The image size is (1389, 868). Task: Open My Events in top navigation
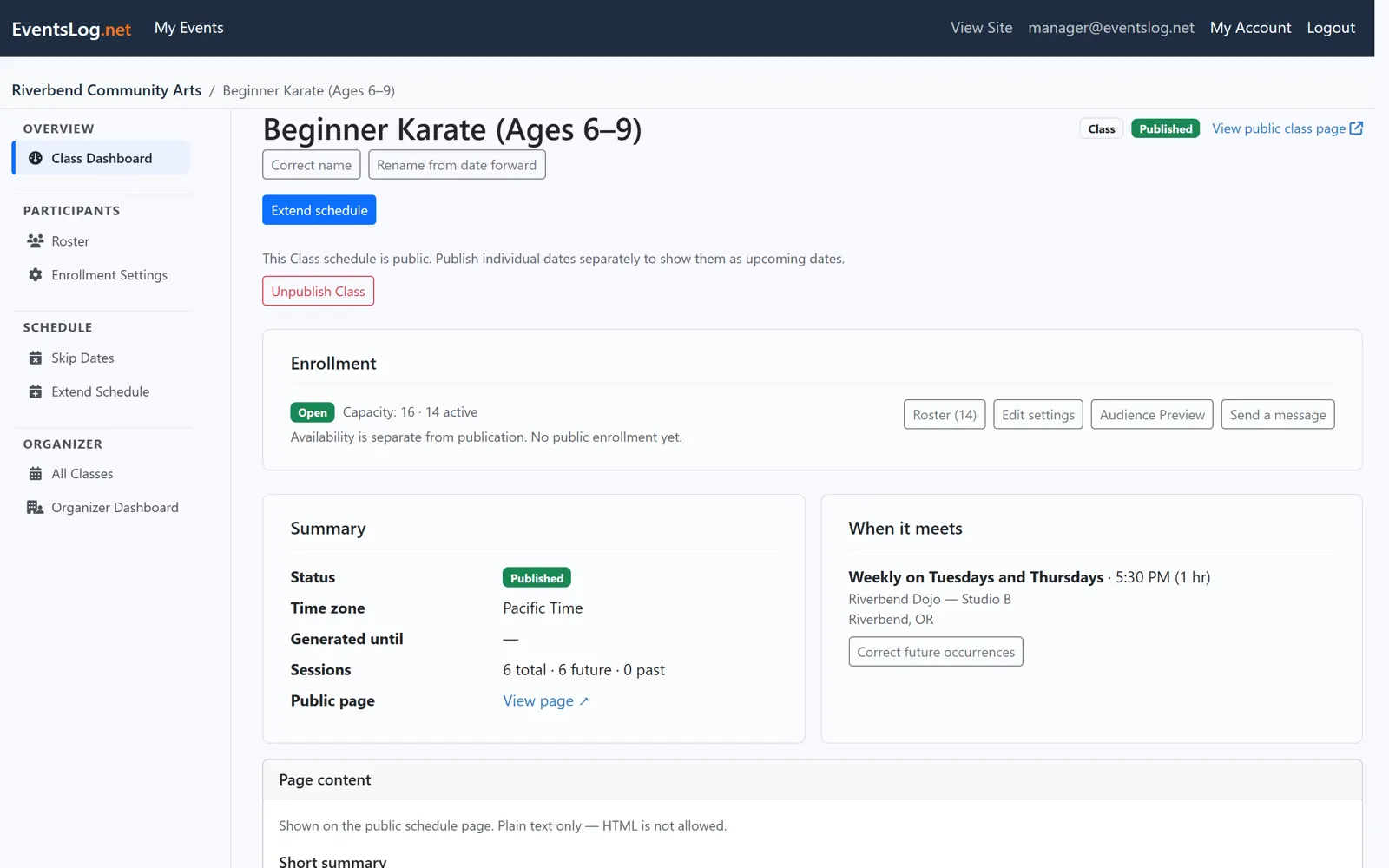click(188, 28)
